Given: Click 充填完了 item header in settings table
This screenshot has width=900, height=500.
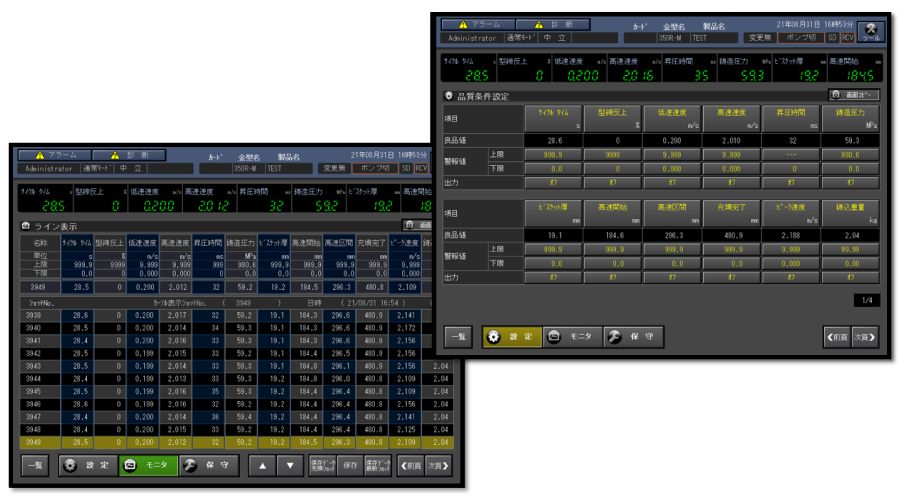Looking at the screenshot, I should click(731, 213).
